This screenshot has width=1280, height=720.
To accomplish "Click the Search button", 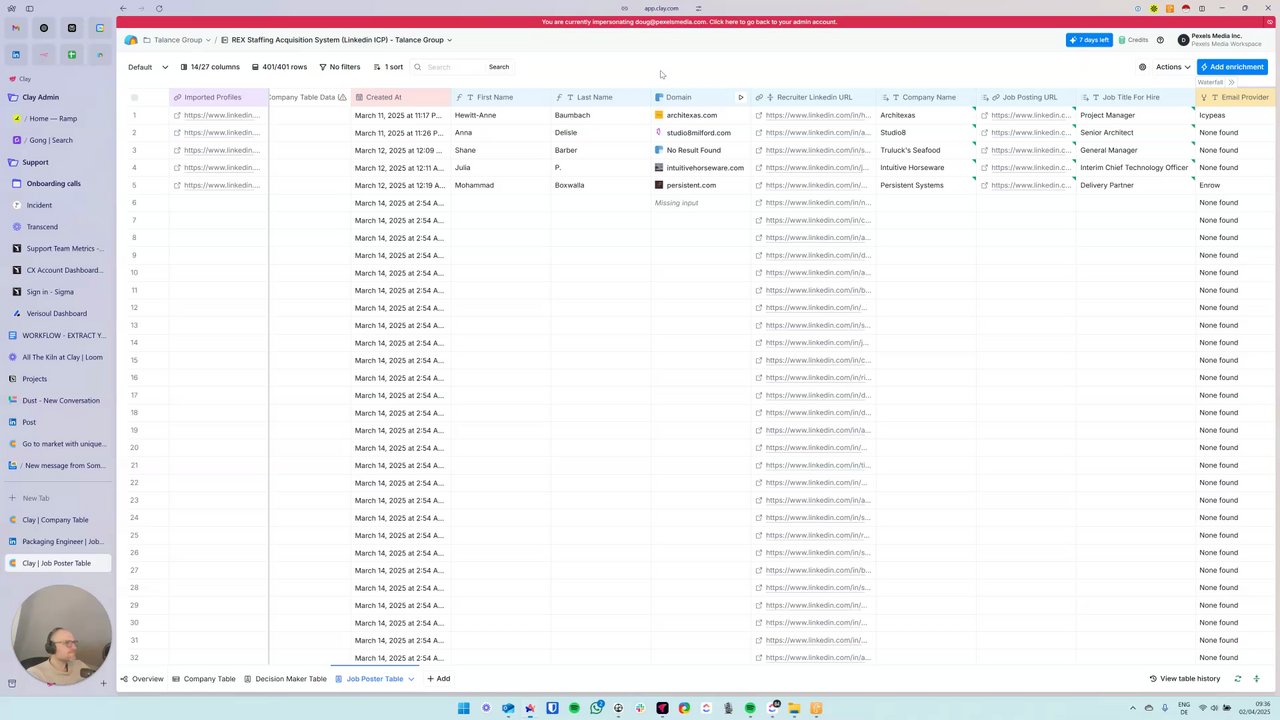I will point(499,67).
